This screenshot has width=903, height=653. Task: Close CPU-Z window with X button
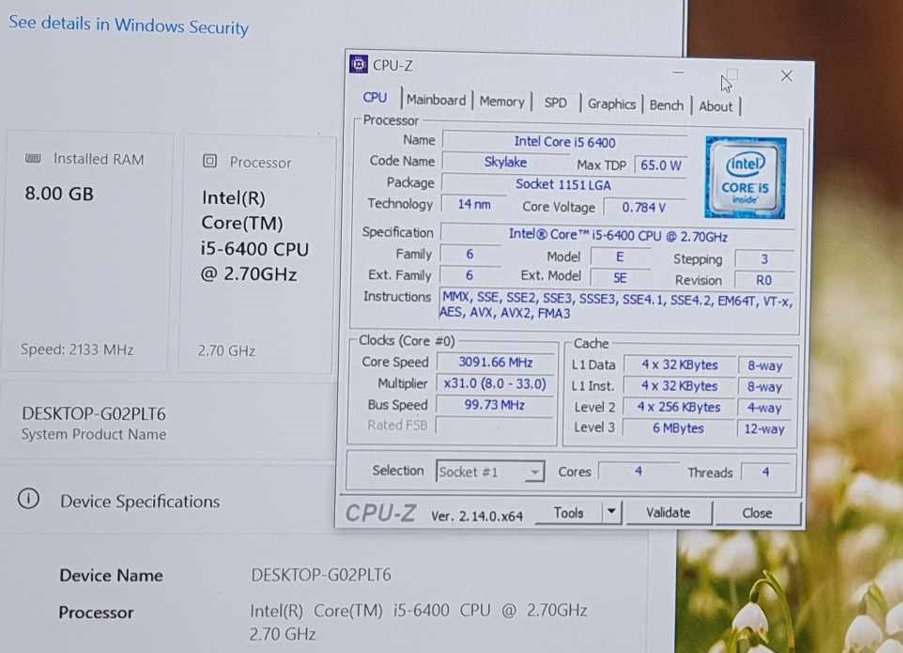click(x=786, y=75)
